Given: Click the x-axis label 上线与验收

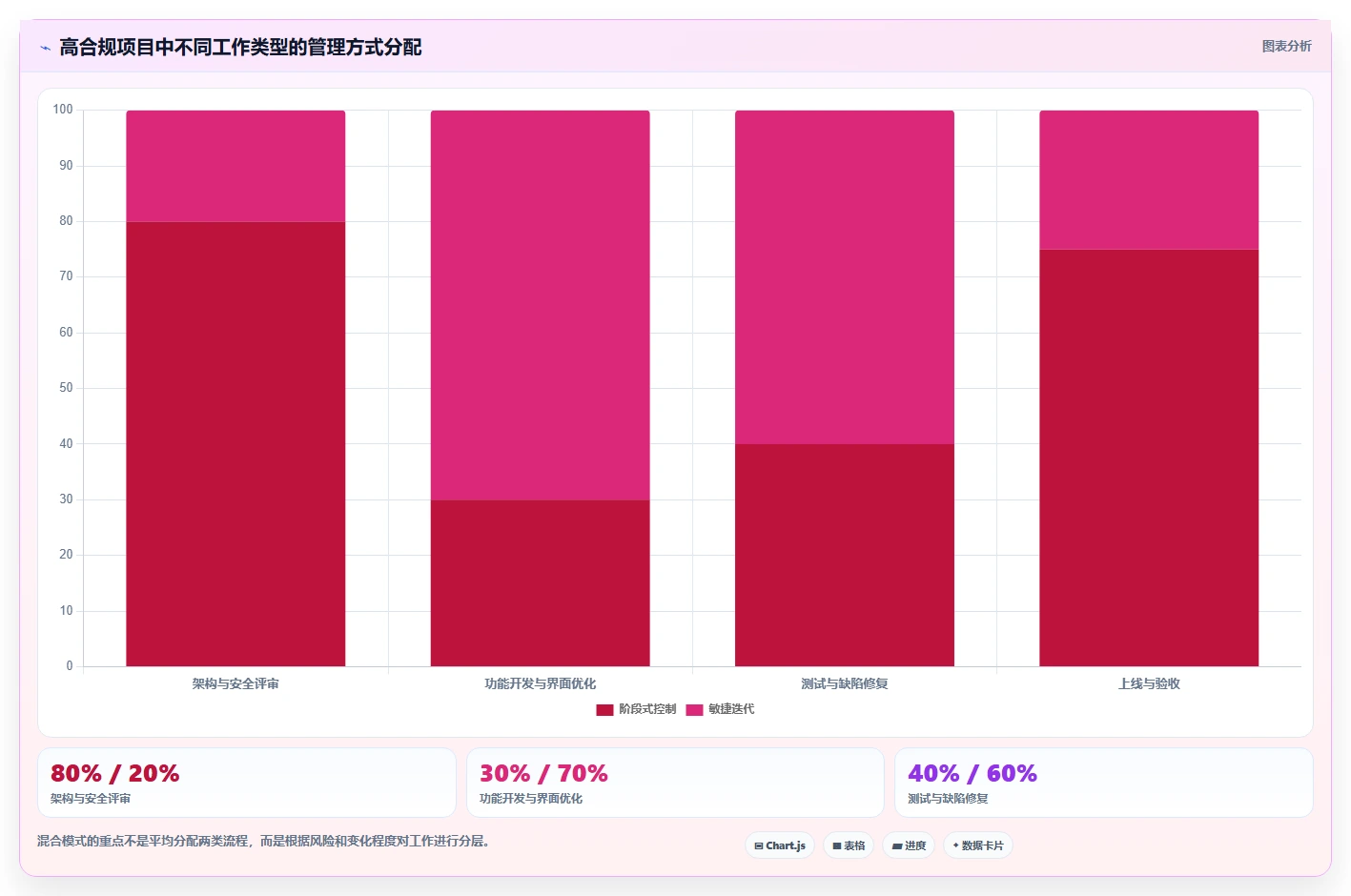Looking at the screenshot, I should [x=1148, y=683].
